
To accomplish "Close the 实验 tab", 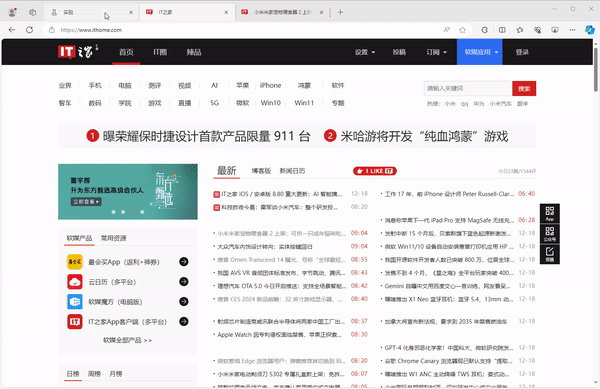I will 131,12.
